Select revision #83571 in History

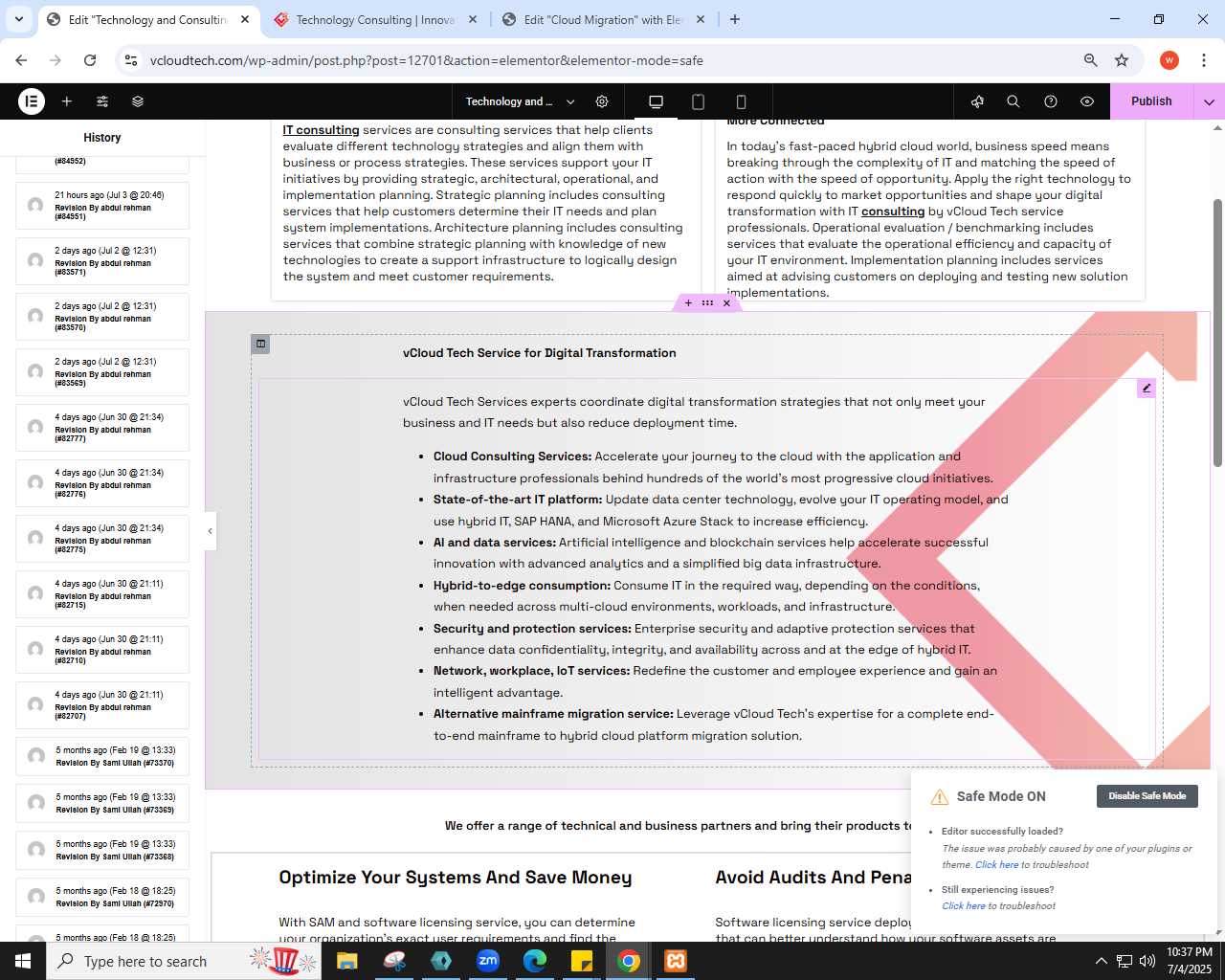coord(102,261)
